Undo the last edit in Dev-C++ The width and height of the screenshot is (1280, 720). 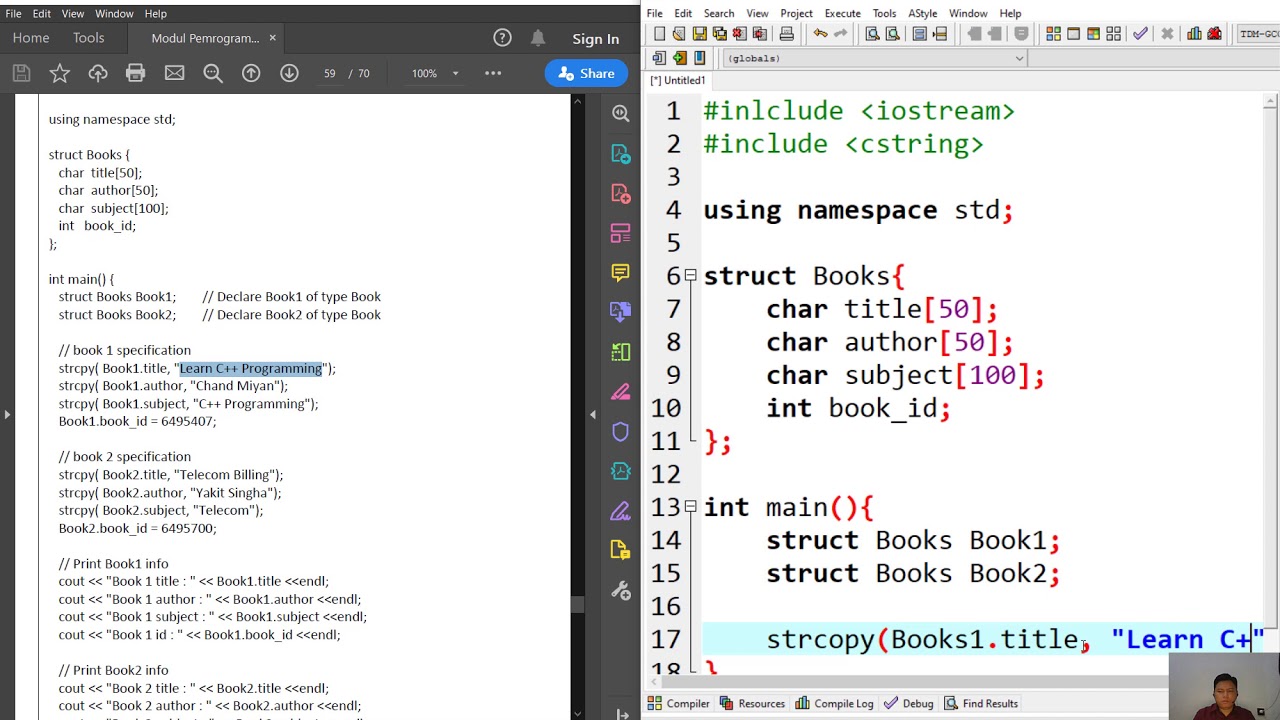[820, 34]
